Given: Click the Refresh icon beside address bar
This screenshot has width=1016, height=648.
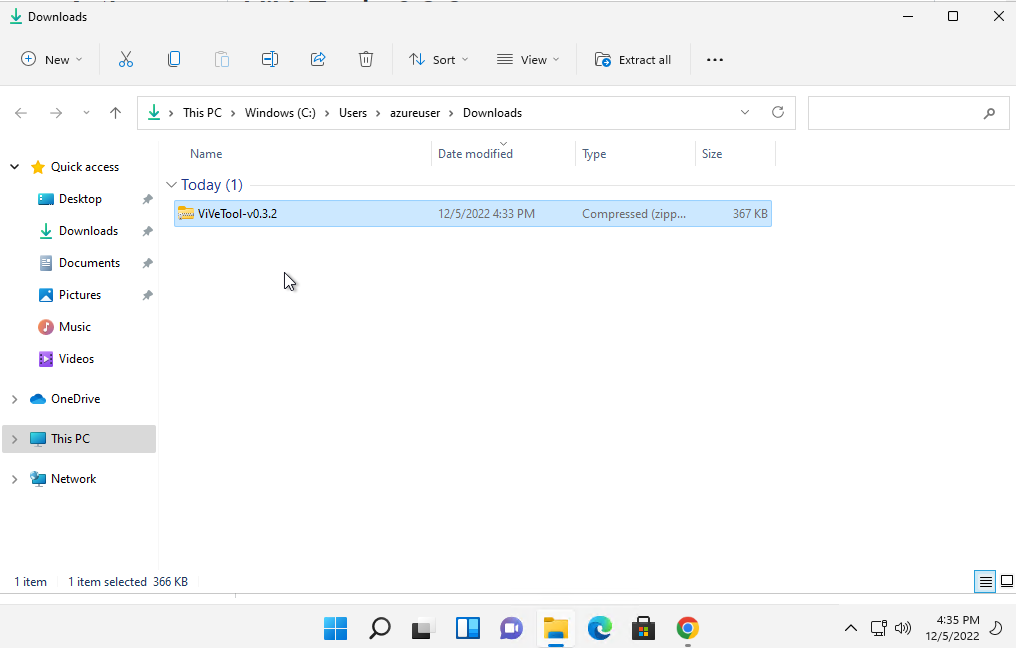Looking at the screenshot, I should point(778,112).
